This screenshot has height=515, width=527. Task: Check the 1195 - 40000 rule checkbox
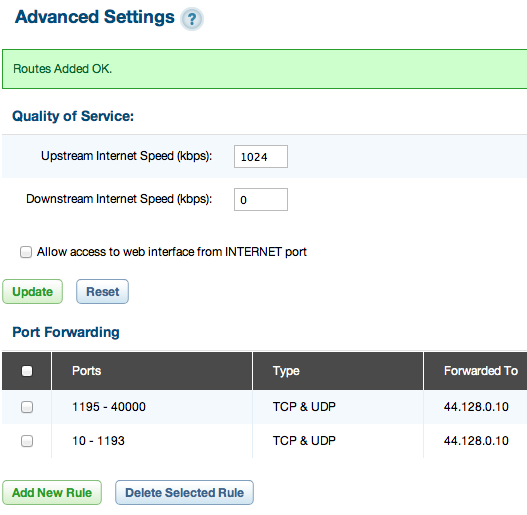(27, 407)
